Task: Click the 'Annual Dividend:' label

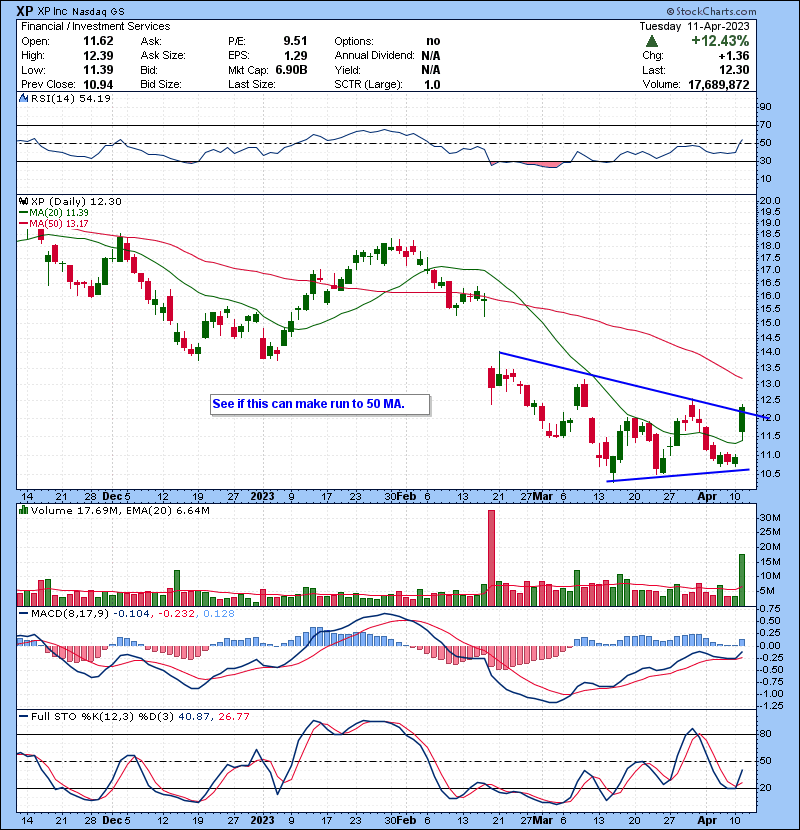Action: point(374,56)
